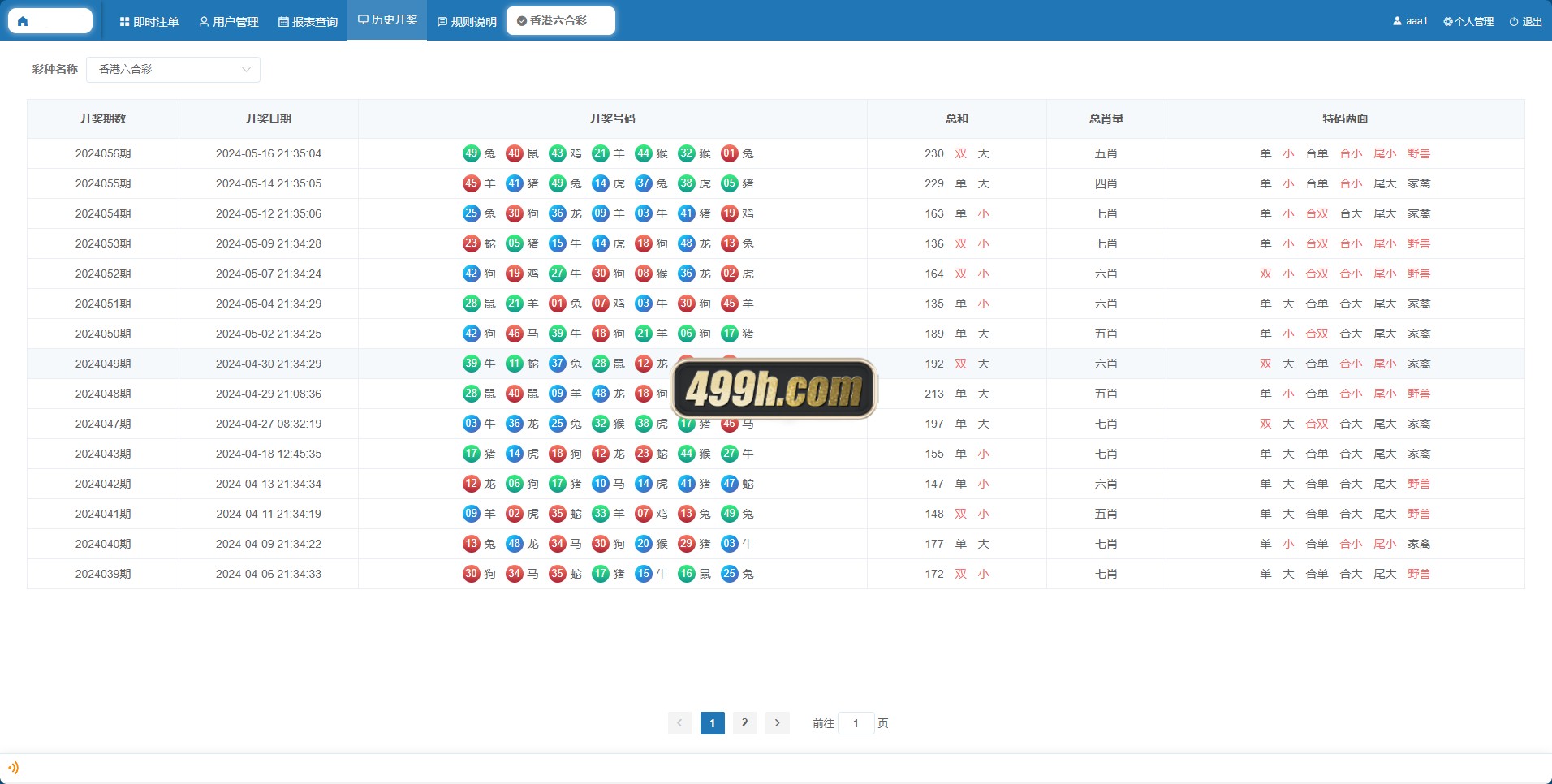Click the 退出 logout link
This screenshot has height=784, width=1552.
pos(1525,22)
